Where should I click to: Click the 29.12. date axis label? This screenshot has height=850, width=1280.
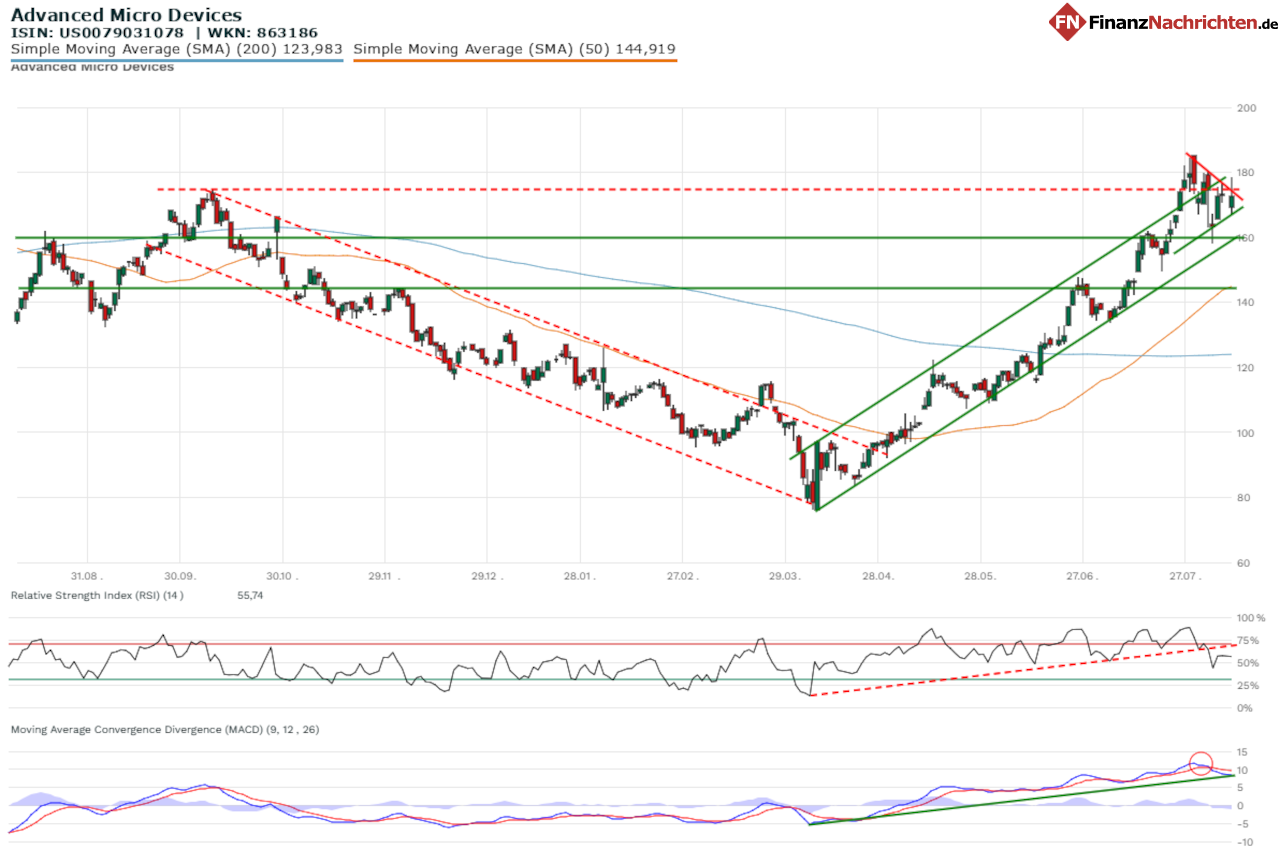pos(486,576)
